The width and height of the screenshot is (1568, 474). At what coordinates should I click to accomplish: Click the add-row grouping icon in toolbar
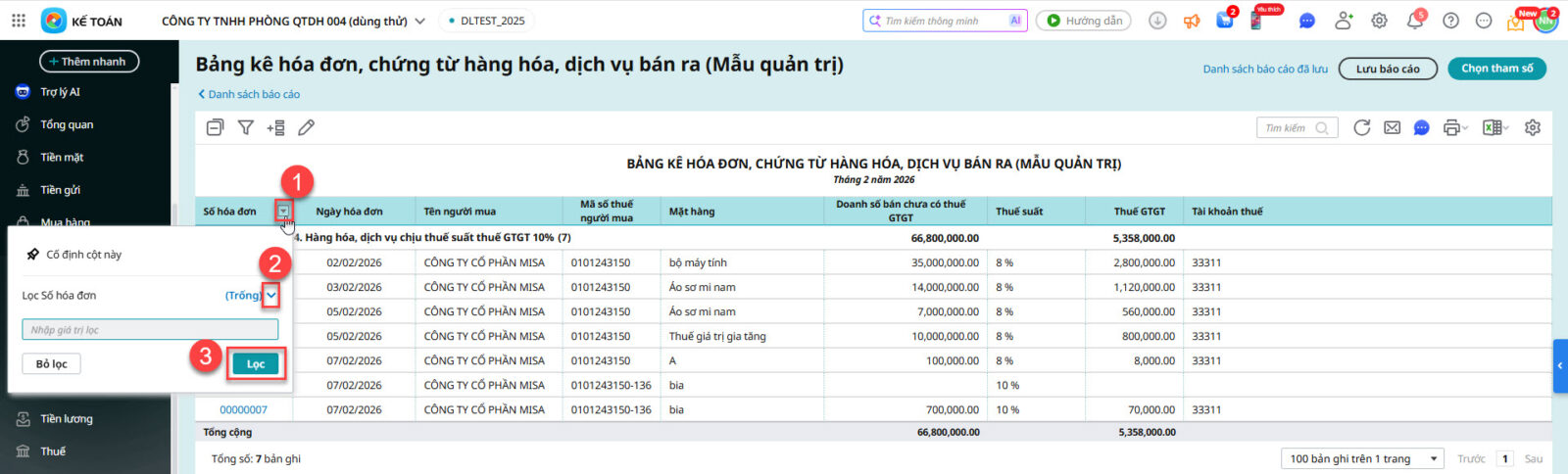pyautogui.click(x=276, y=127)
